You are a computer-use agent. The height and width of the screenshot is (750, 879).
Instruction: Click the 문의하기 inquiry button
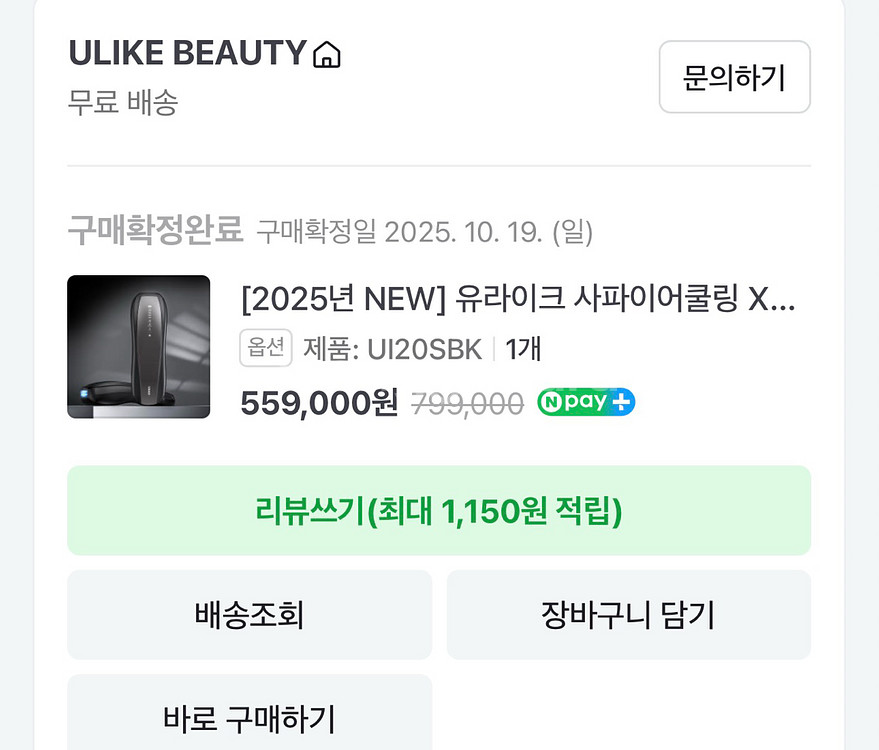tap(734, 78)
